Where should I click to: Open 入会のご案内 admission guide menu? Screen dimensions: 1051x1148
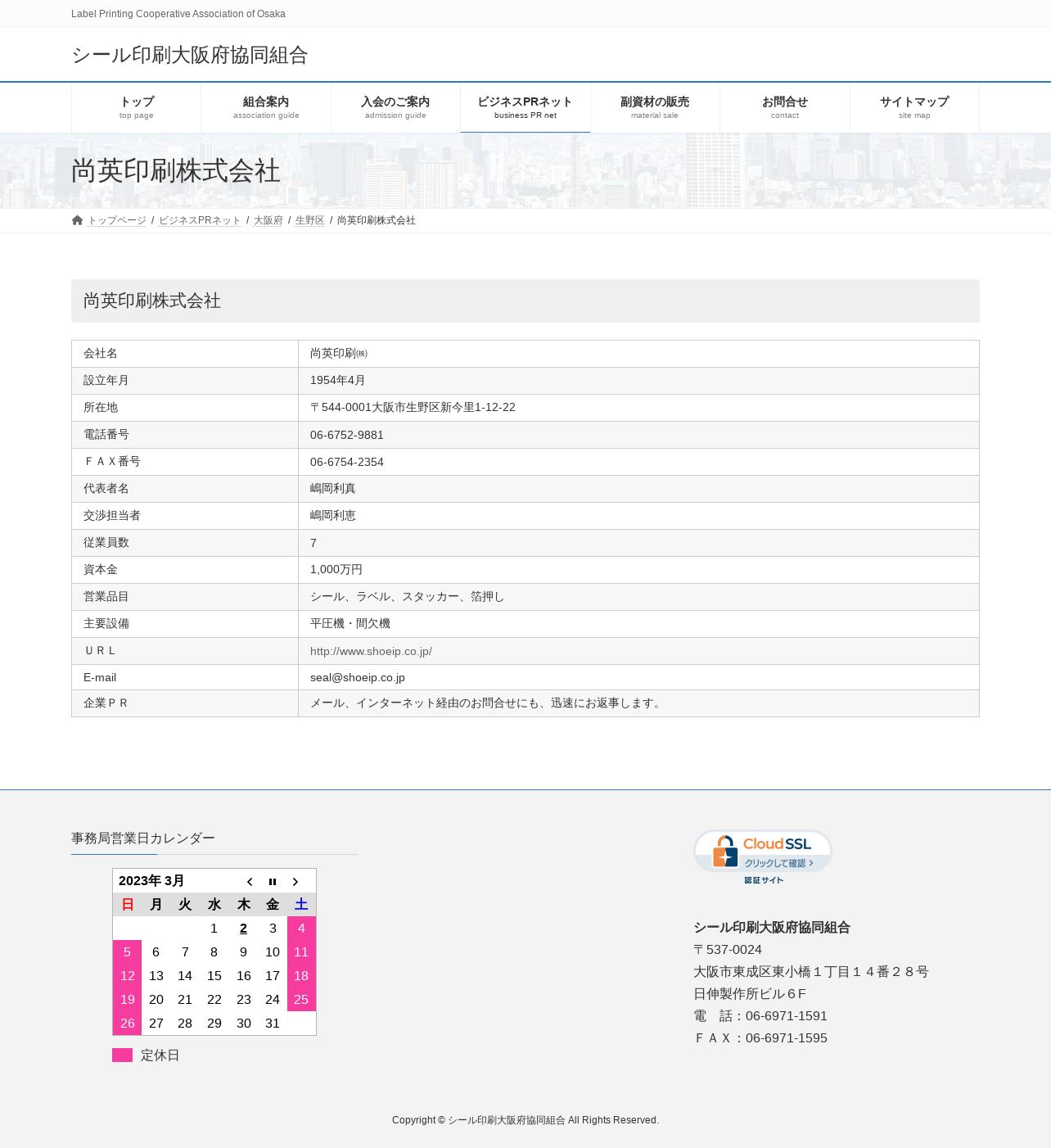coord(395,107)
